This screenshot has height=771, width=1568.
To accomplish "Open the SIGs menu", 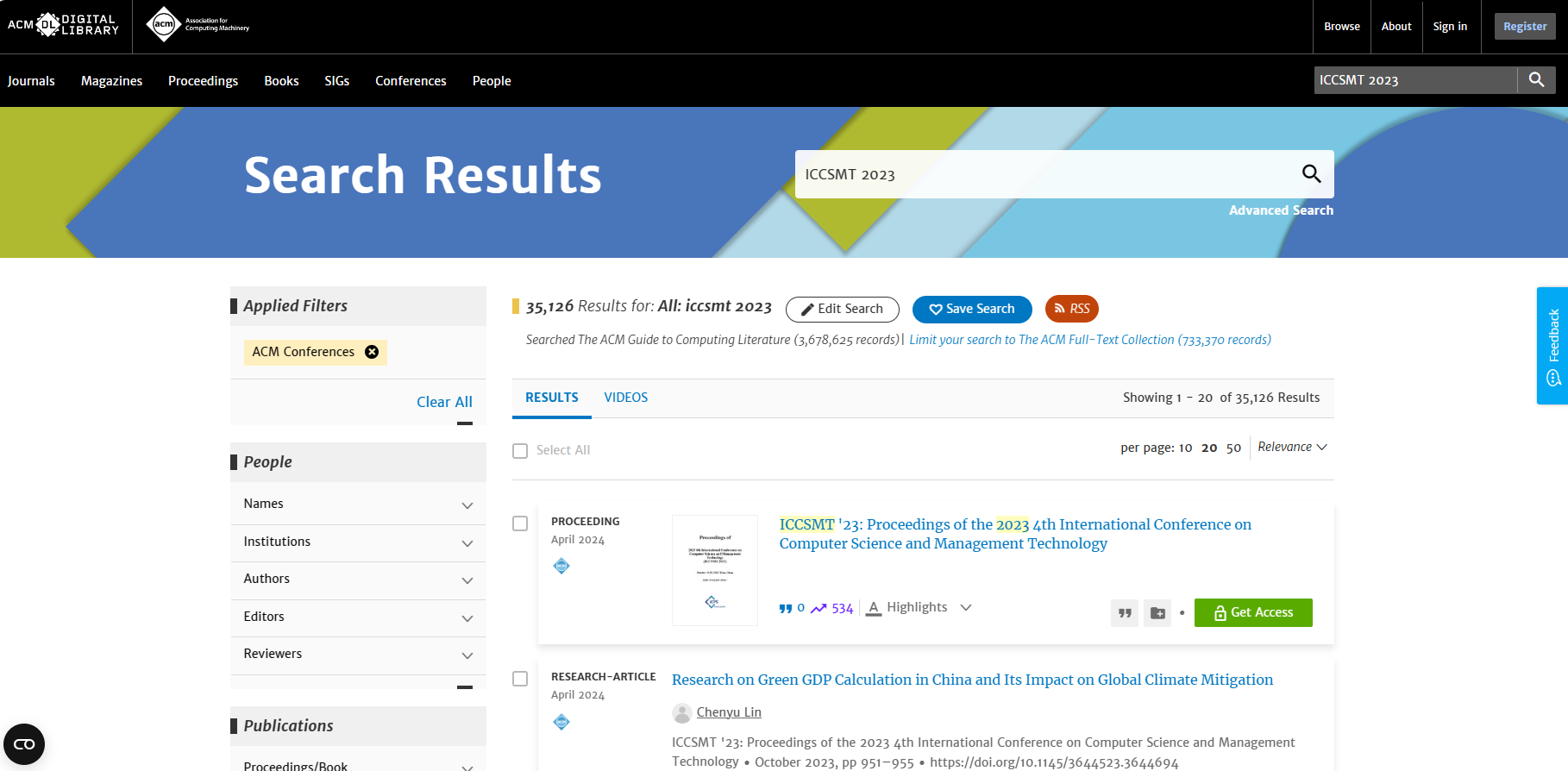I will 336,81.
